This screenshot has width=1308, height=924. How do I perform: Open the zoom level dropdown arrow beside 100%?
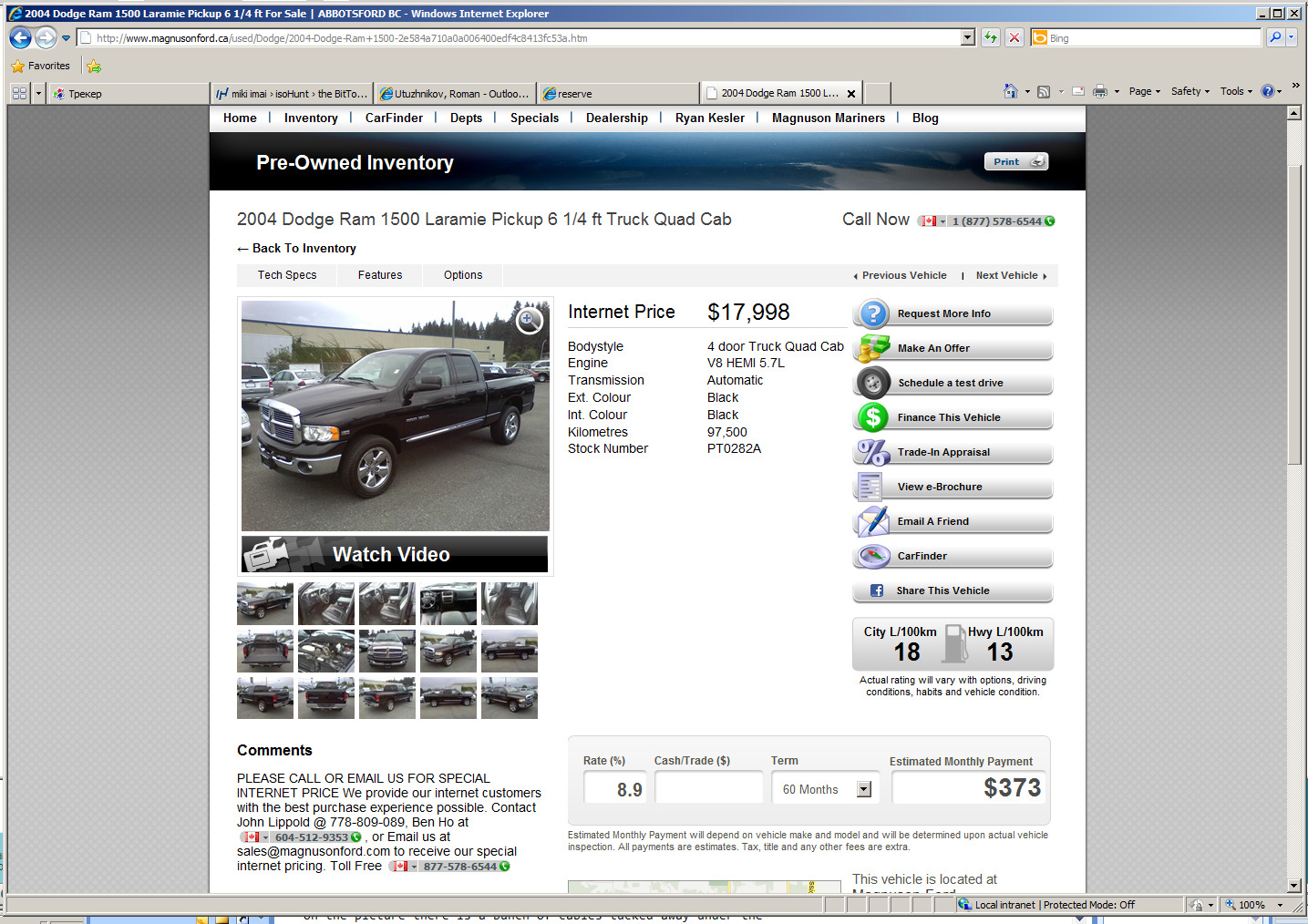tap(1280, 905)
